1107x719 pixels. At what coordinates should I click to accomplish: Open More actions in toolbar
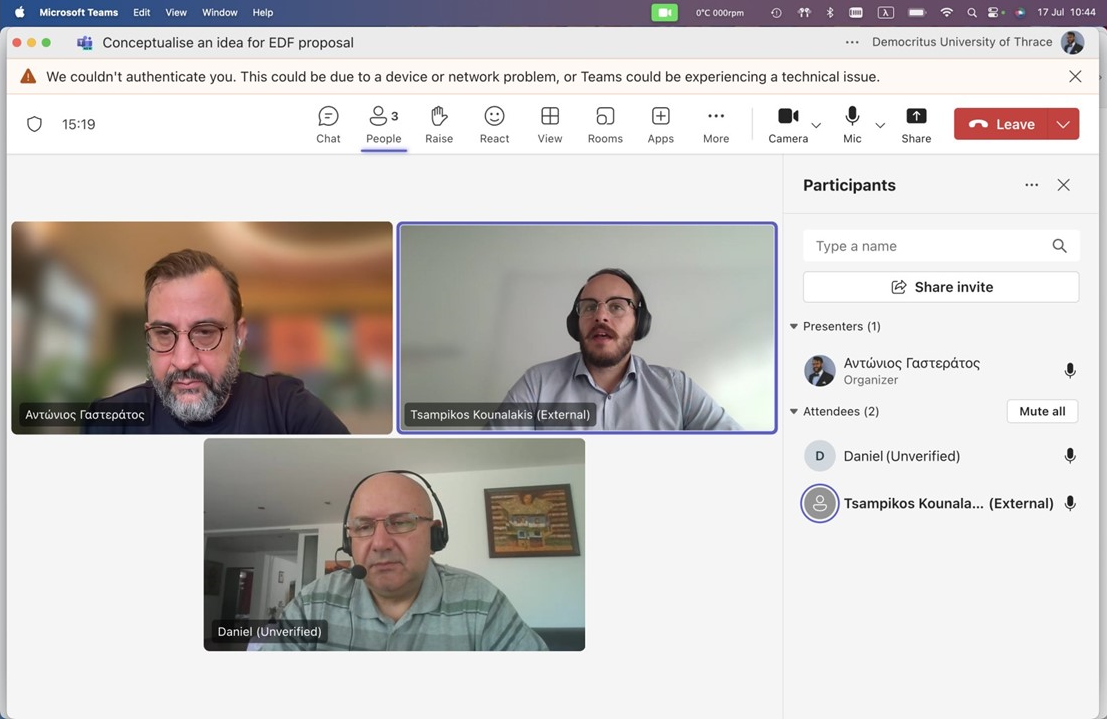(716, 125)
